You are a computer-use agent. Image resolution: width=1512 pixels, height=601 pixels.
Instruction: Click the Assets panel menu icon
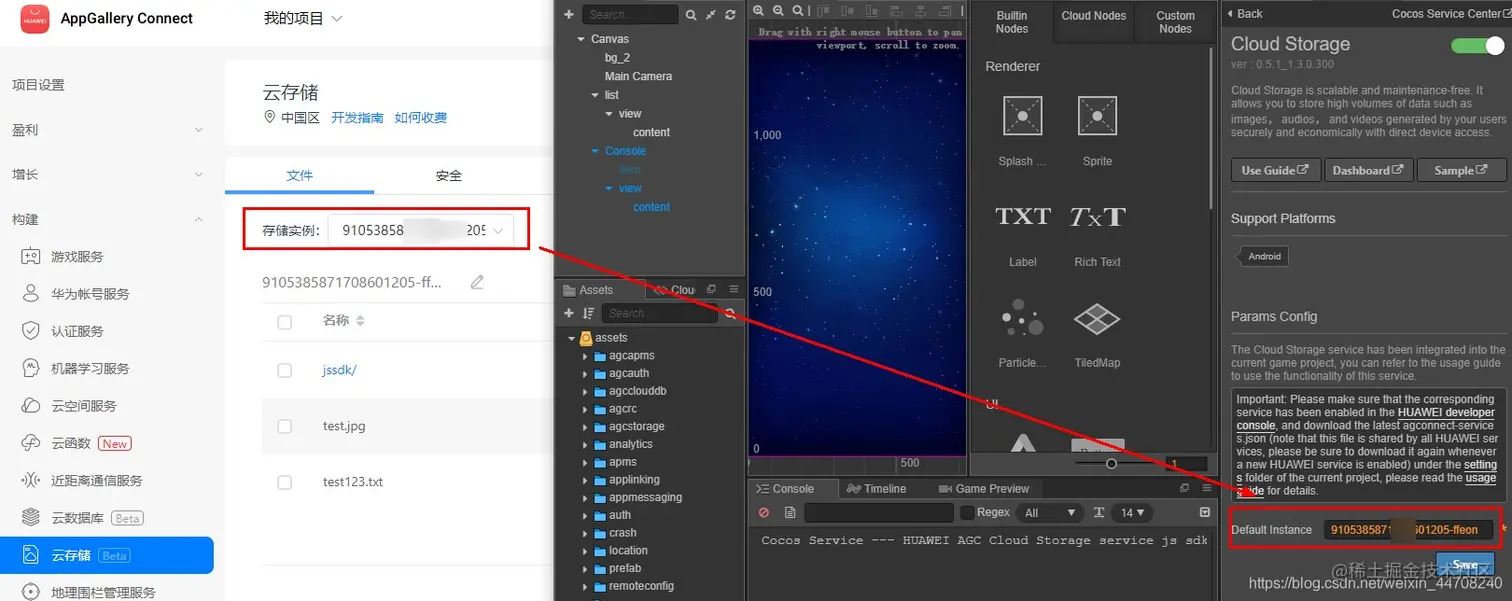coord(733,289)
